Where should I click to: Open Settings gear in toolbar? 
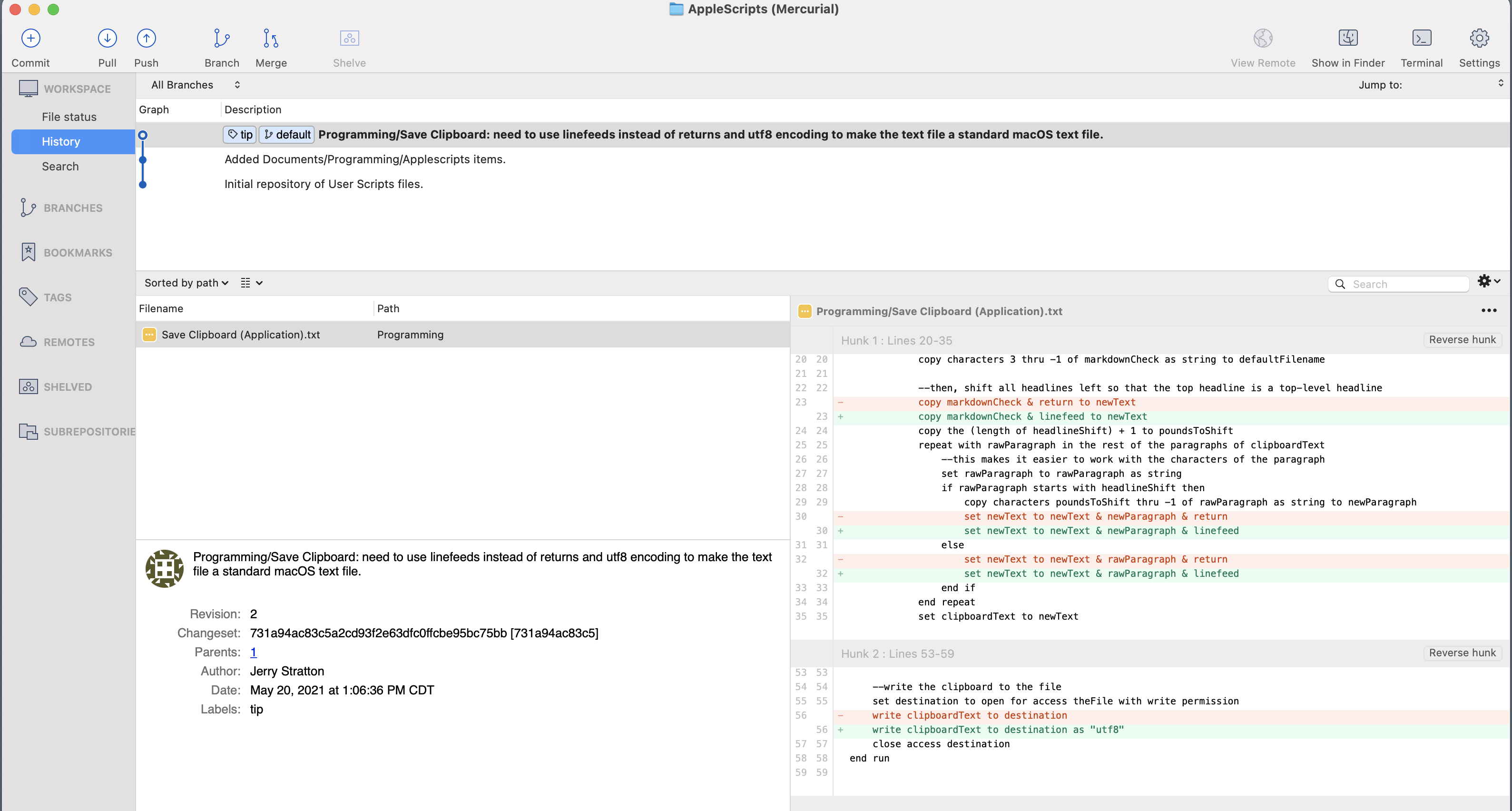pyautogui.click(x=1479, y=39)
